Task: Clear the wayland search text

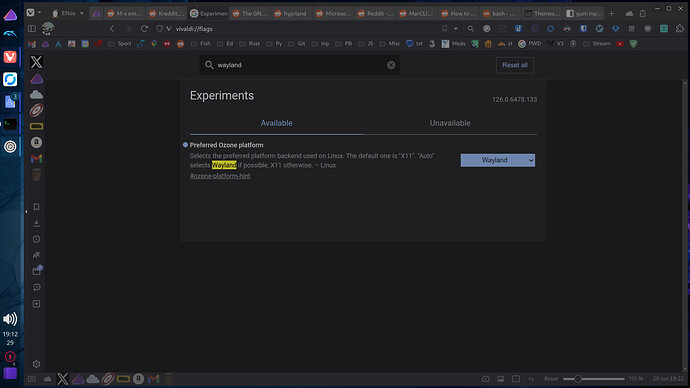Action: [x=391, y=65]
